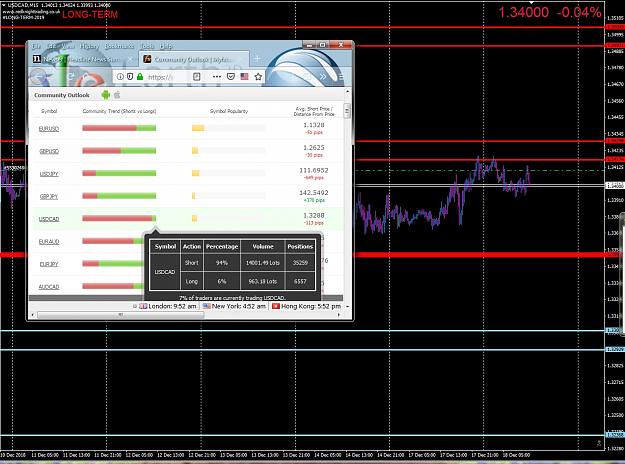Image resolution: width=625 pixels, height=464 pixels.
Task: Open the GBPJPY symbol link
Action: [x=49, y=197]
